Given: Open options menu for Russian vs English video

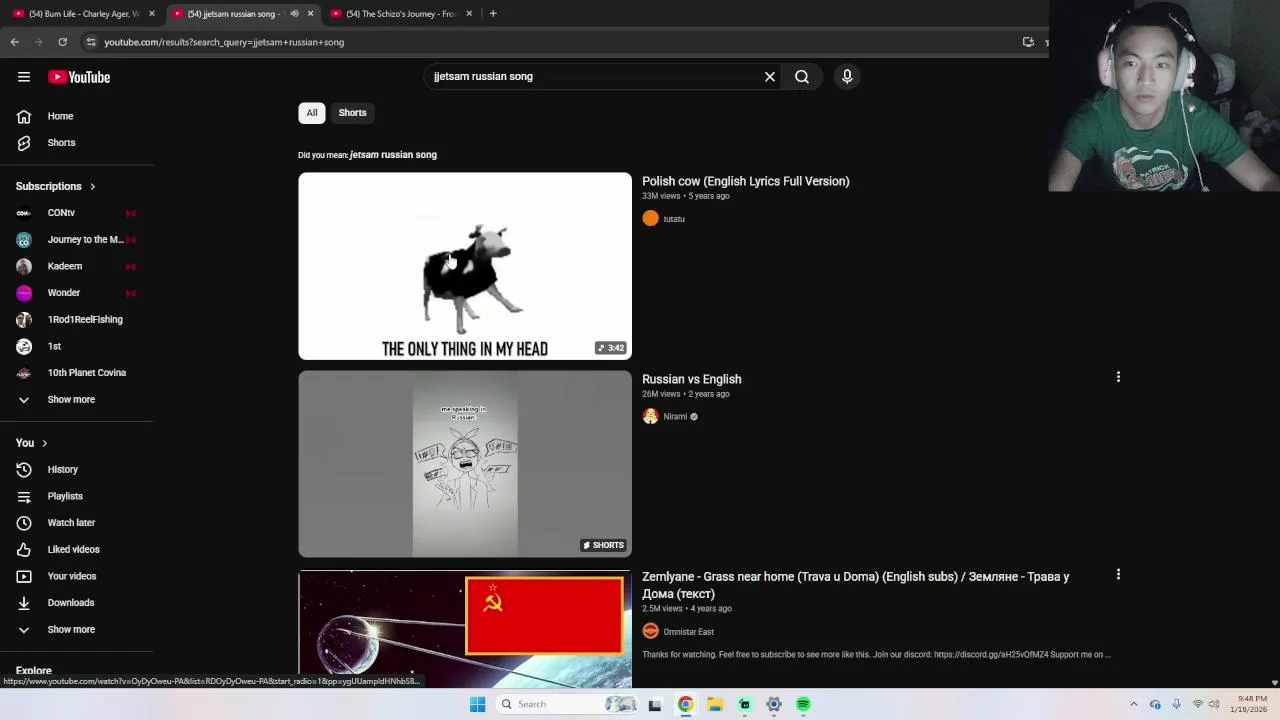Looking at the screenshot, I should pyautogui.click(x=1118, y=377).
